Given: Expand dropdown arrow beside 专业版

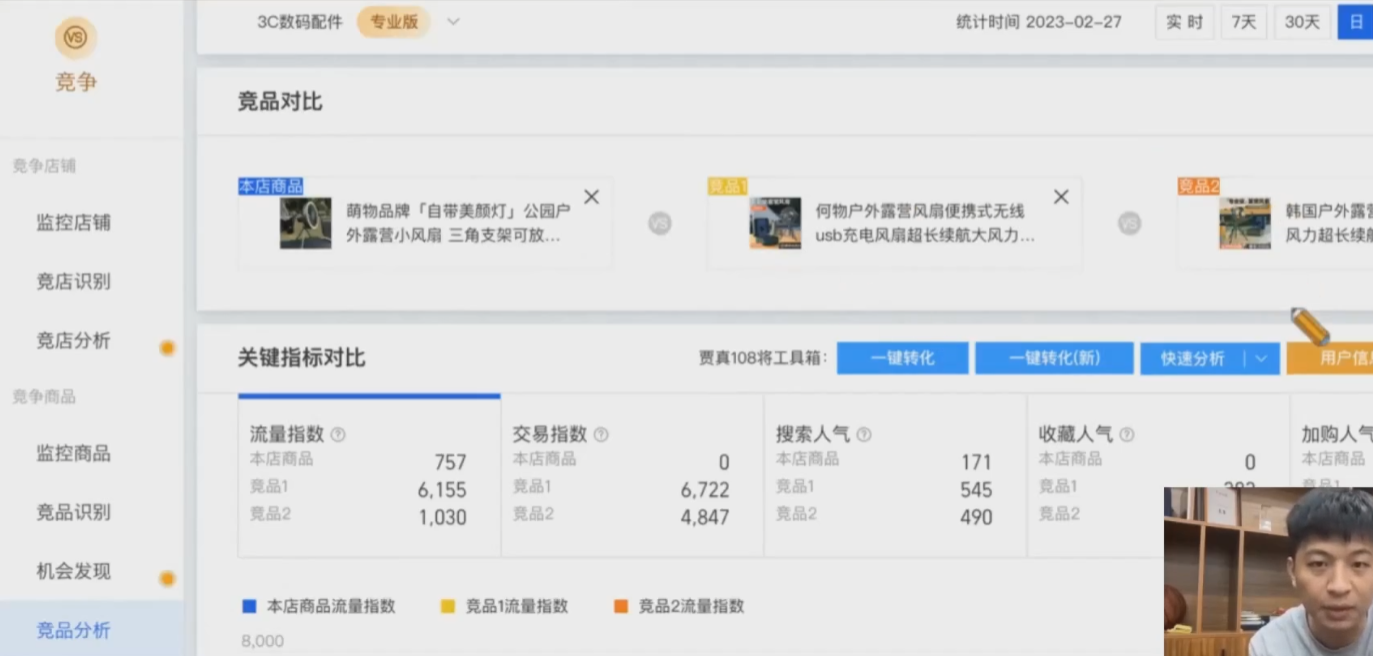Looking at the screenshot, I should [453, 22].
